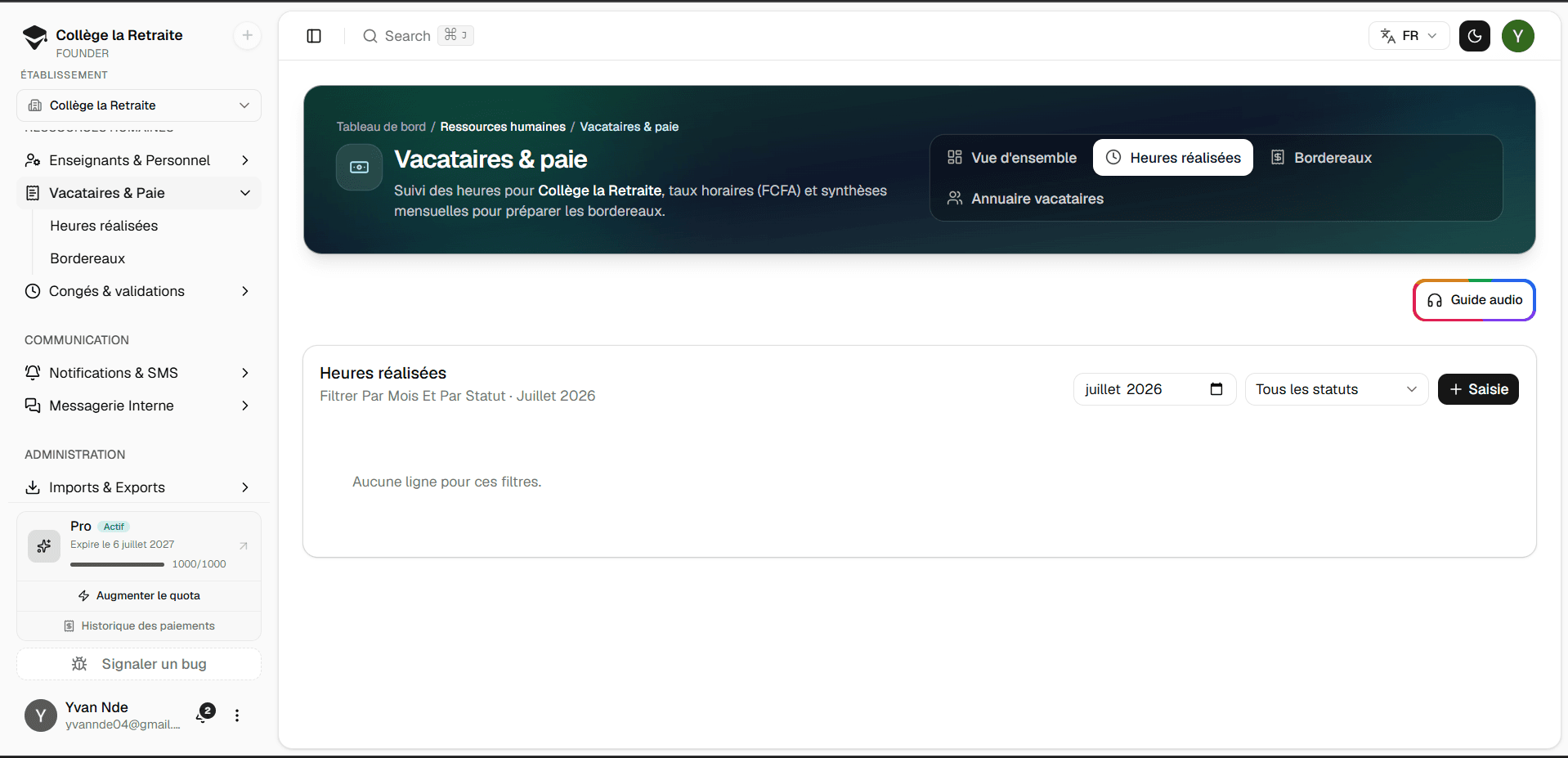Go to Tableau de bord breadcrumb
Viewport: 1568px width, 758px height.
point(381,127)
